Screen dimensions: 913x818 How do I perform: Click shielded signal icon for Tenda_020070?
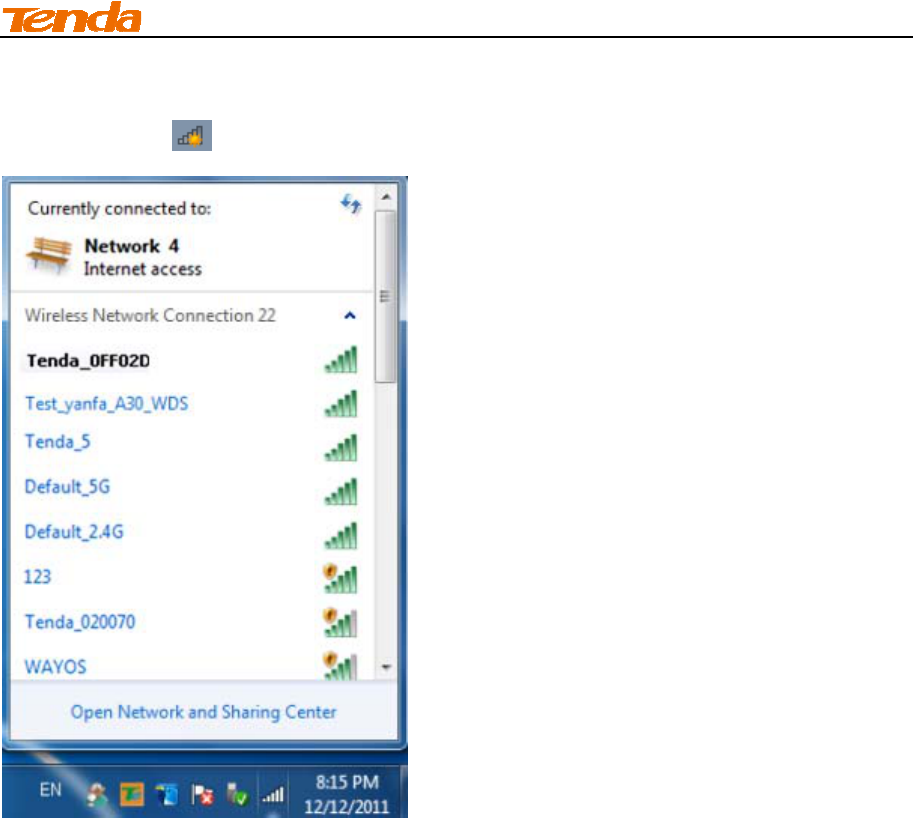click(340, 623)
